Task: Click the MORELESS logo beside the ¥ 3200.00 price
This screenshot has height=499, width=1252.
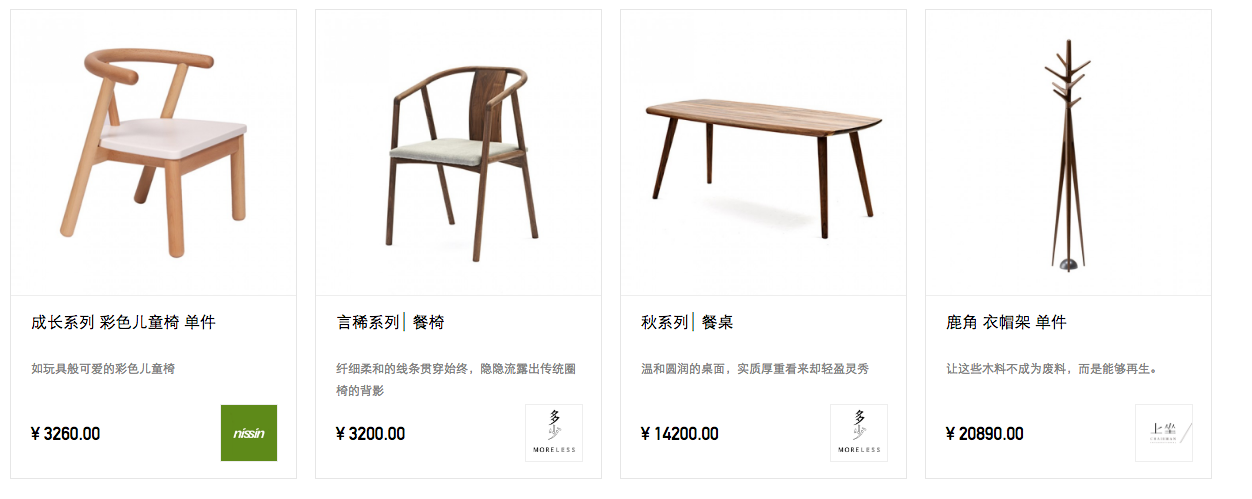Action: 554,433
